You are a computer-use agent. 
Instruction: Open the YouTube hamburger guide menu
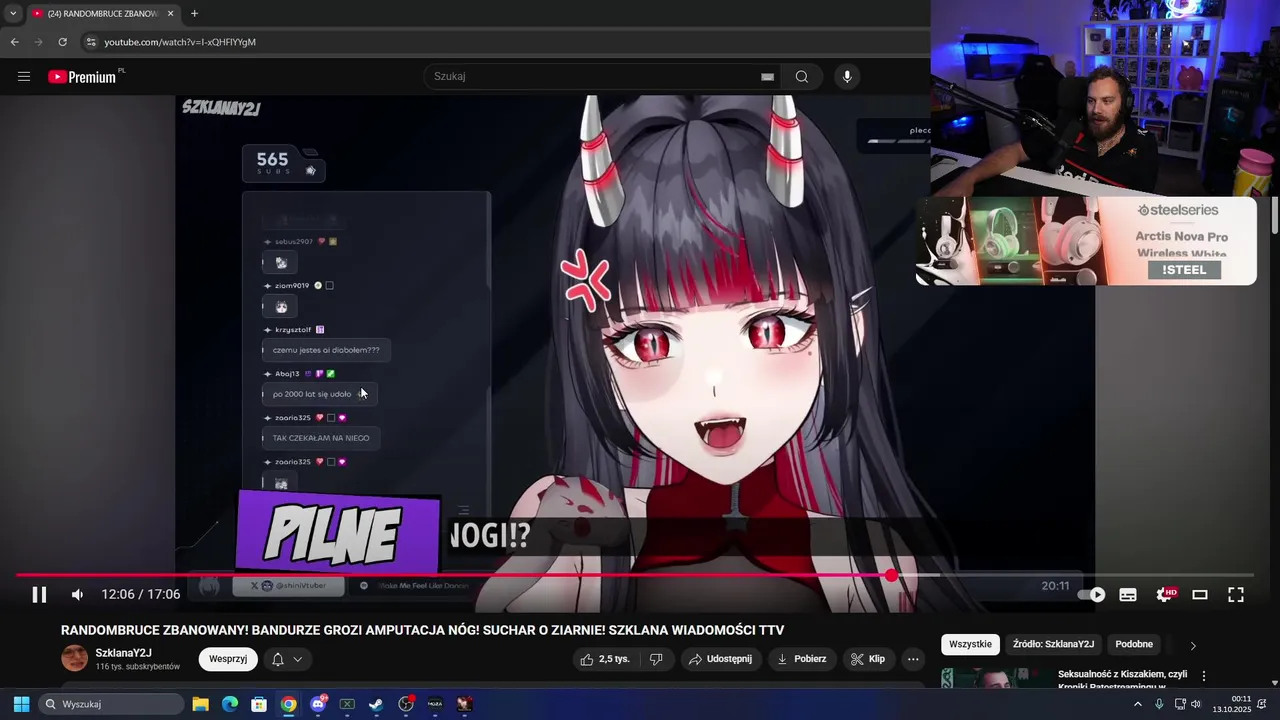click(24, 77)
